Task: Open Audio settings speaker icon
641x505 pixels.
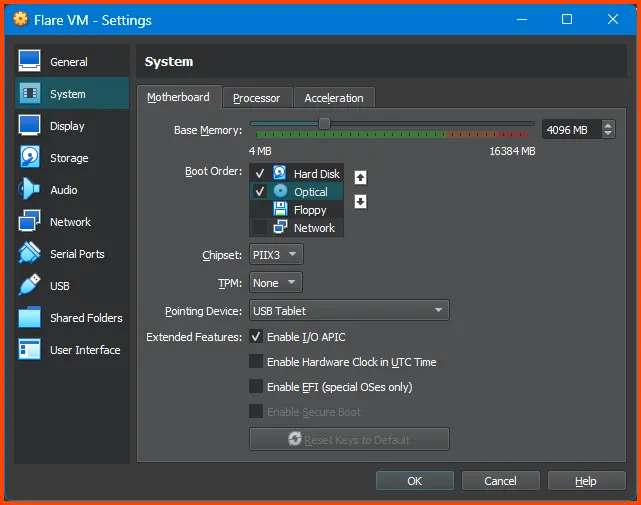Action: (29, 189)
